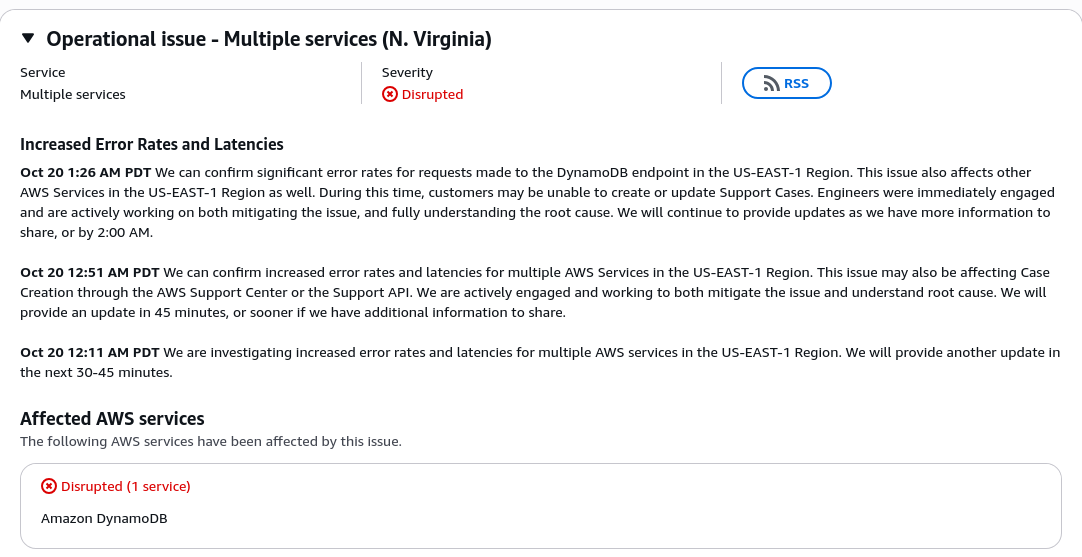Click the Severity column label
This screenshot has width=1082, height=557.
point(407,72)
